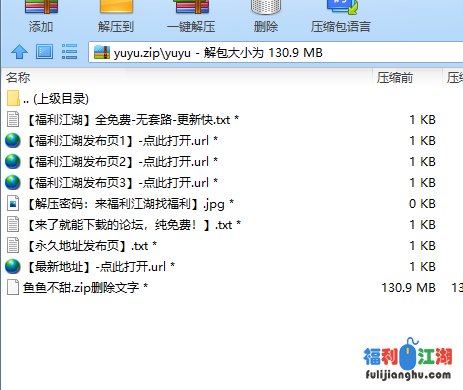Select the 解压密码 jpg file
Screen dimensions: 463x390
tap(120, 204)
